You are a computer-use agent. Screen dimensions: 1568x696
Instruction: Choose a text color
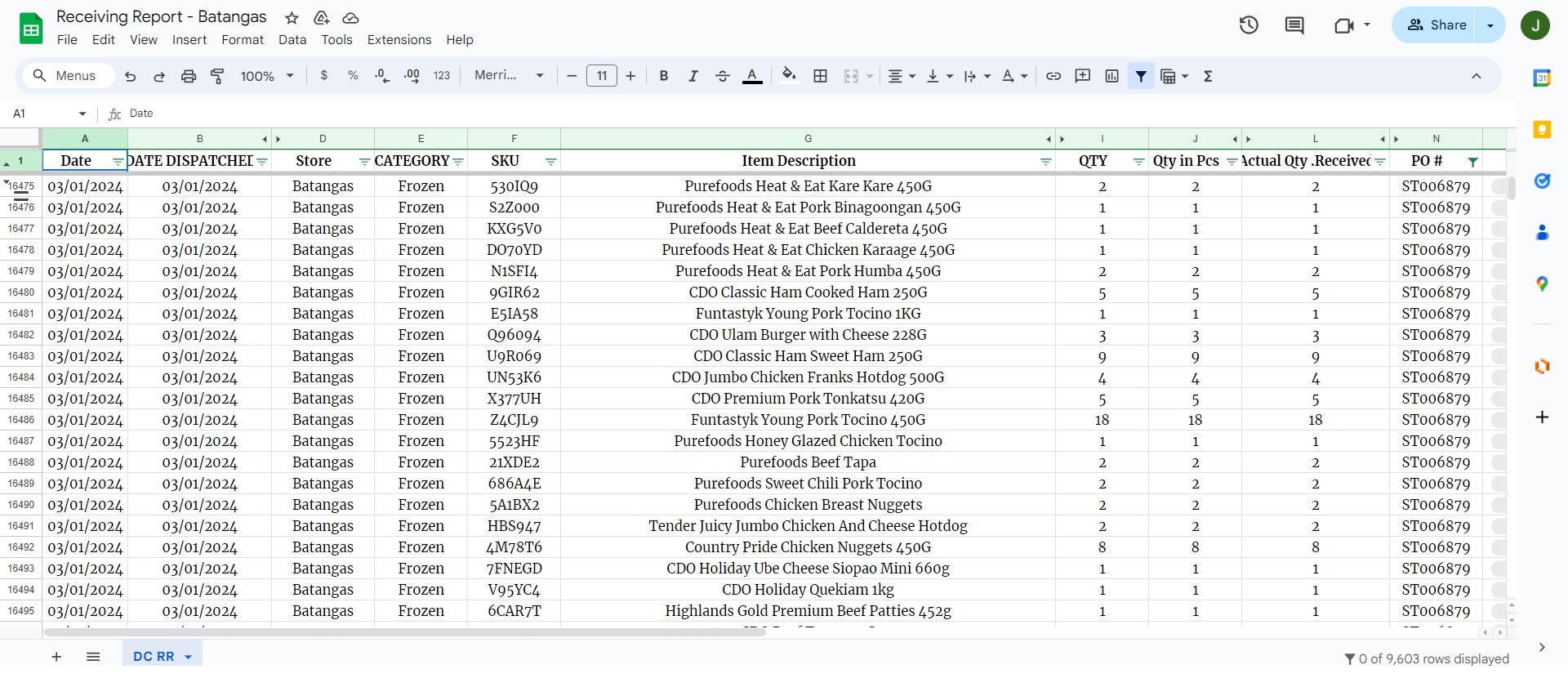[752, 76]
